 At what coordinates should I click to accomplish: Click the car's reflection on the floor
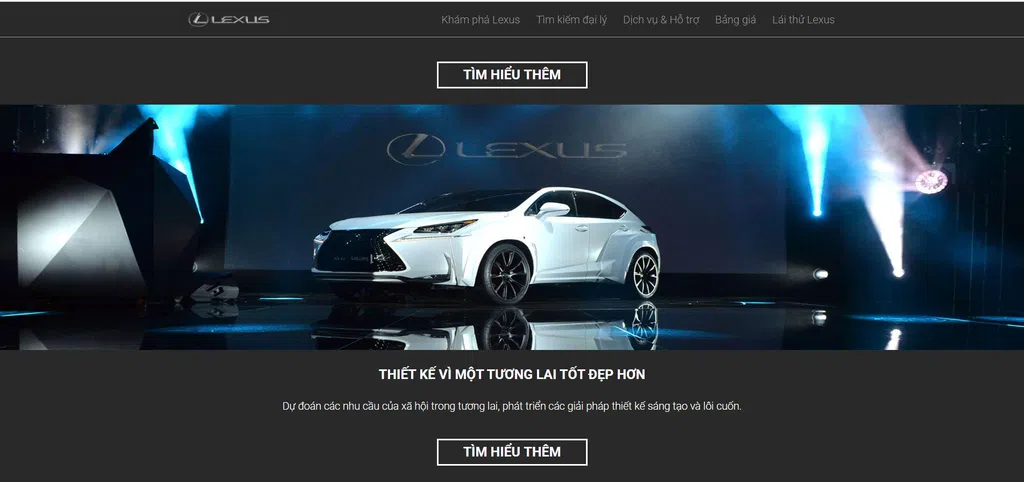click(x=487, y=327)
